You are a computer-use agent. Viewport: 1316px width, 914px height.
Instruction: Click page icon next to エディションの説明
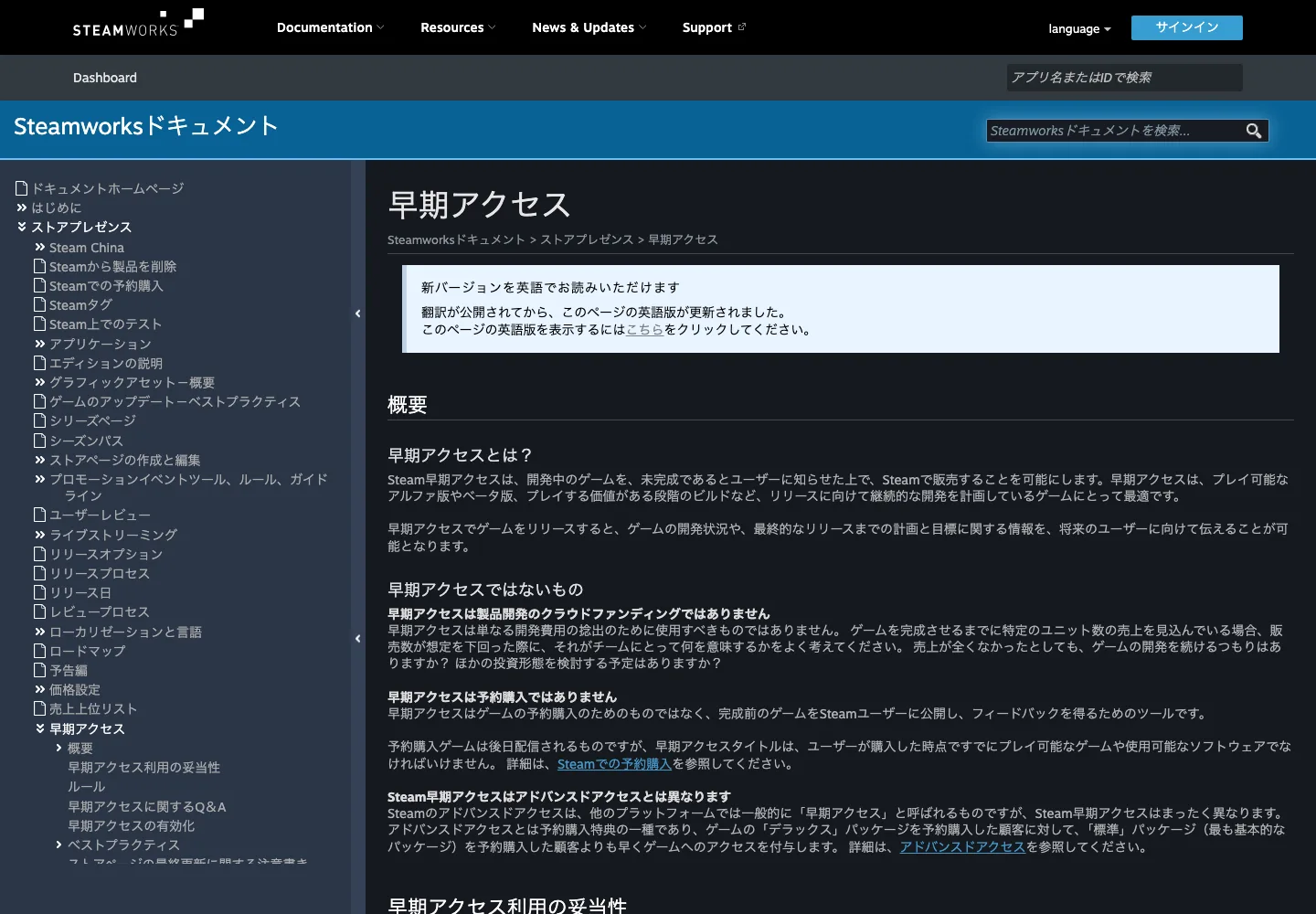pyautogui.click(x=39, y=363)
